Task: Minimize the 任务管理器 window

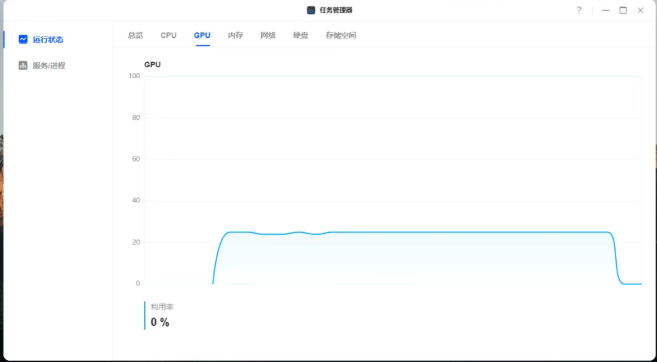Action: [x=605, y=10]
